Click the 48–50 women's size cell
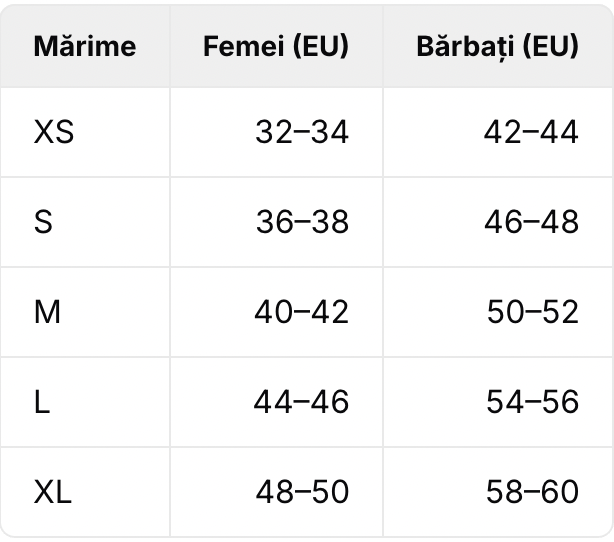 coord(276,492)
